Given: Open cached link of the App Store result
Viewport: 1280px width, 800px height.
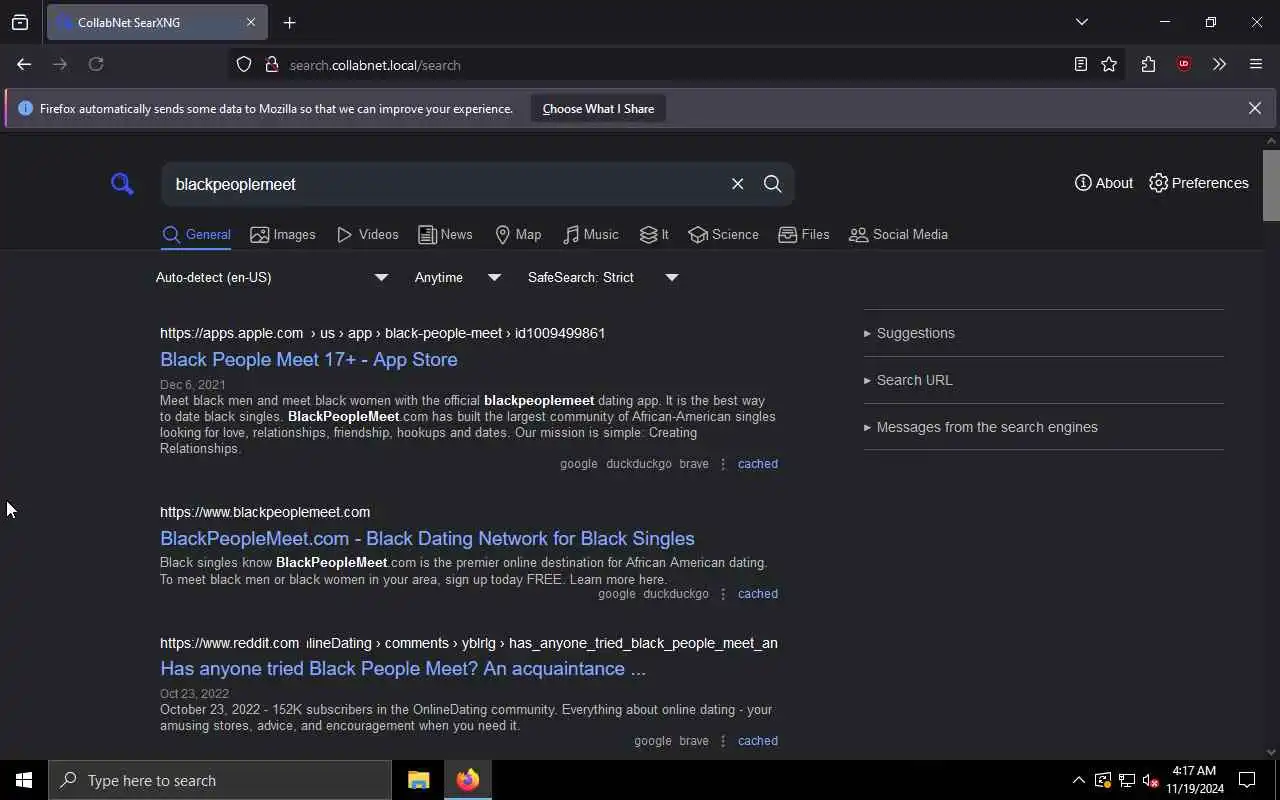Looking at the screenshot, I should 757,464.
